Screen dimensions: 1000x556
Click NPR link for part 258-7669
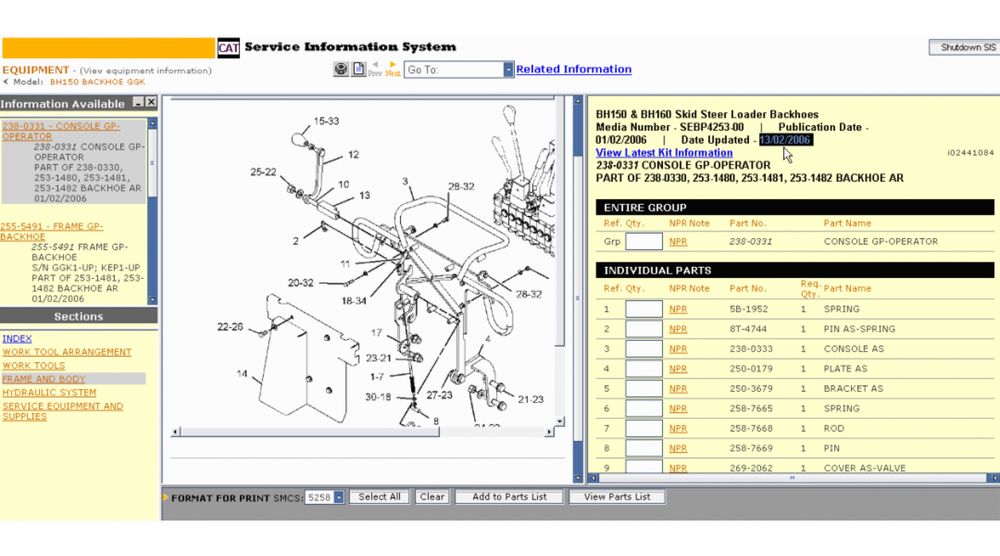coord(678,448)
